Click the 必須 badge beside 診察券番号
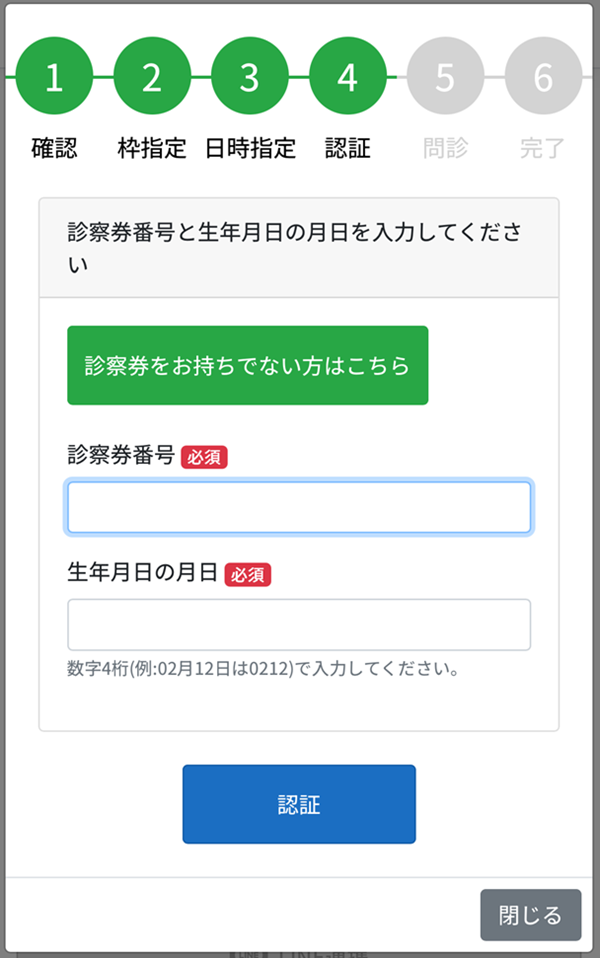 click(x=204, y=458)
